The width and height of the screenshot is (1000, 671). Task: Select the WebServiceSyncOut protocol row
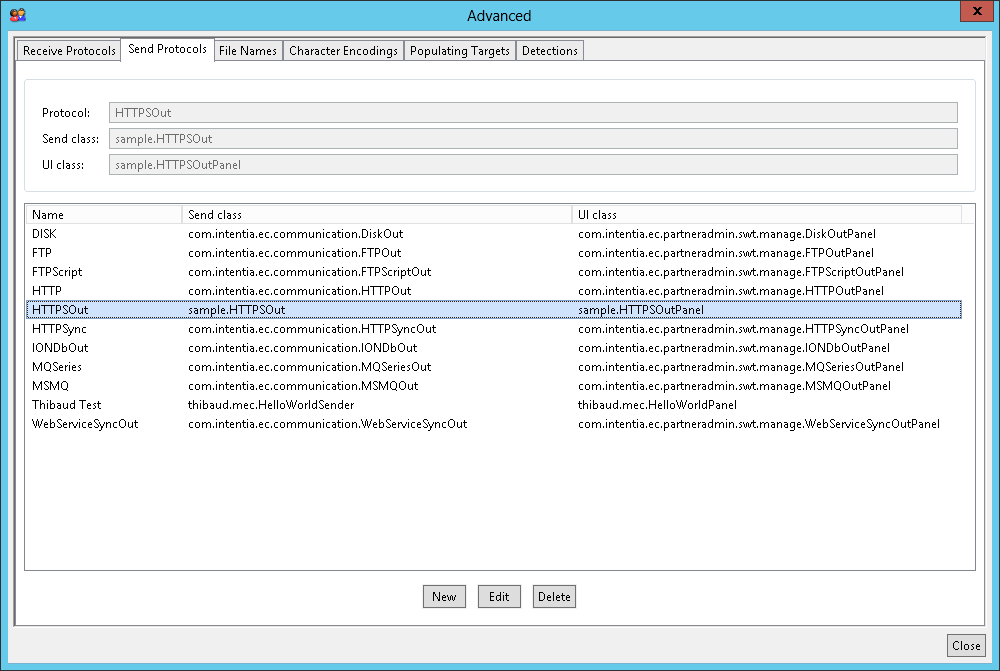(x=85, y=424)
